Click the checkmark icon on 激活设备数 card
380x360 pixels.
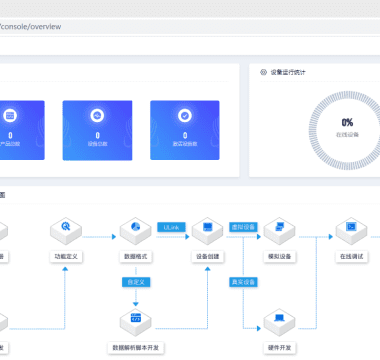185,115
